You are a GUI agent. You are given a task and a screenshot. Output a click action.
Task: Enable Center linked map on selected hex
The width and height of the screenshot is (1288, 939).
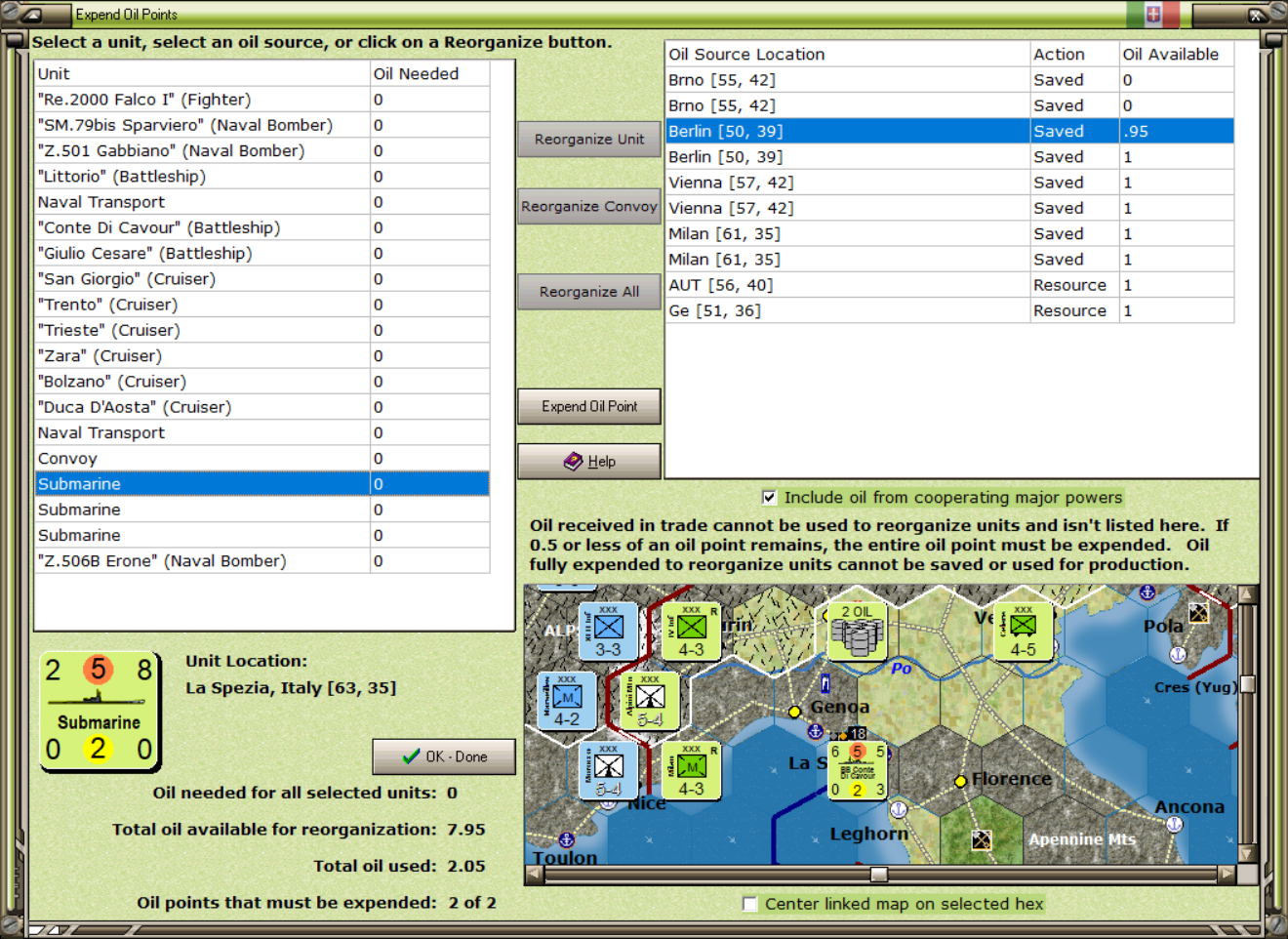[749, 904]
